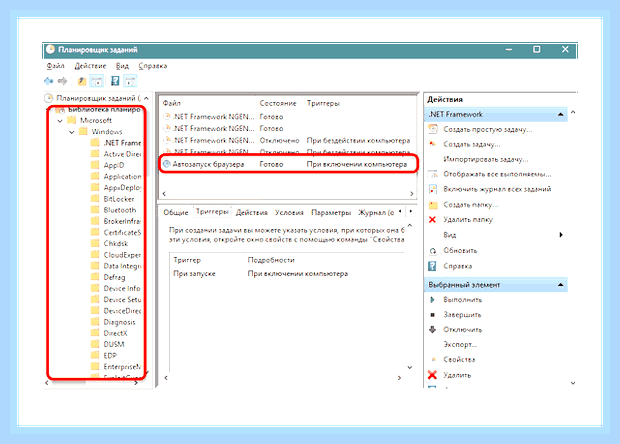Click the Forward arrow toolbar icon
The width and height of the screenshot is (620, 444).
pos(62,81)
